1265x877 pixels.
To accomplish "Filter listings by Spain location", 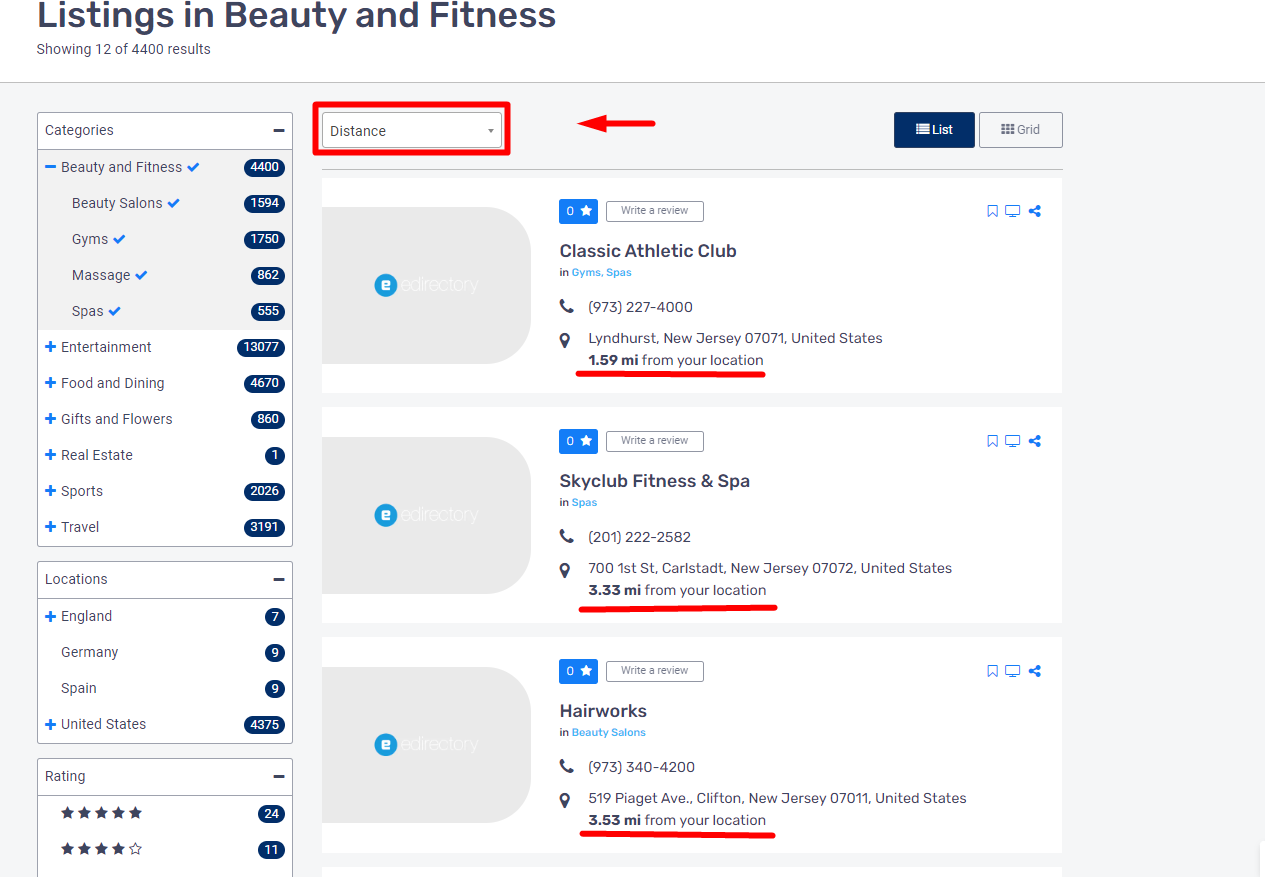I will (x=79, y=688).
